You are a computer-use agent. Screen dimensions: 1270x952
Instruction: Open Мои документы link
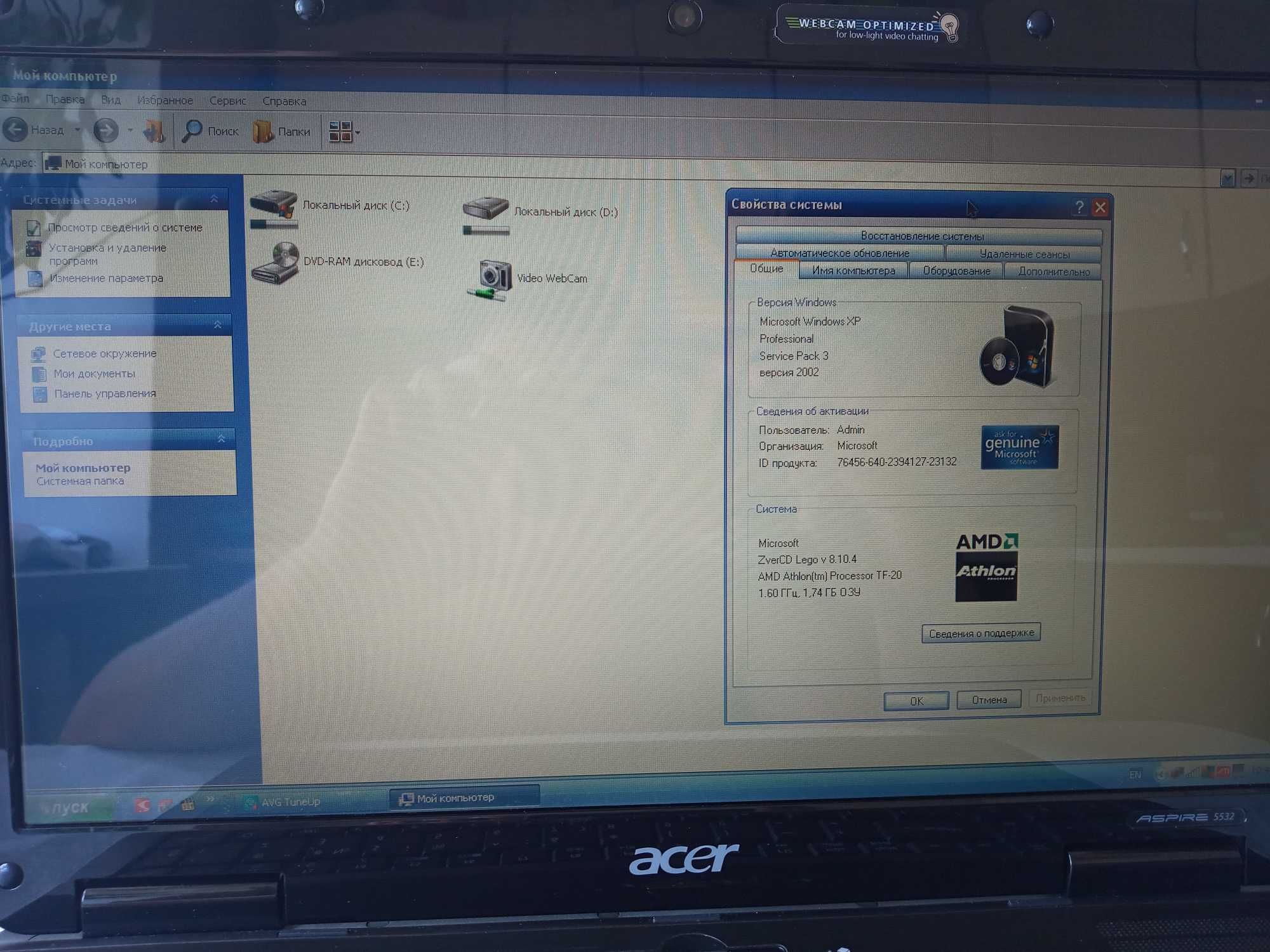(x=94, y=374)
